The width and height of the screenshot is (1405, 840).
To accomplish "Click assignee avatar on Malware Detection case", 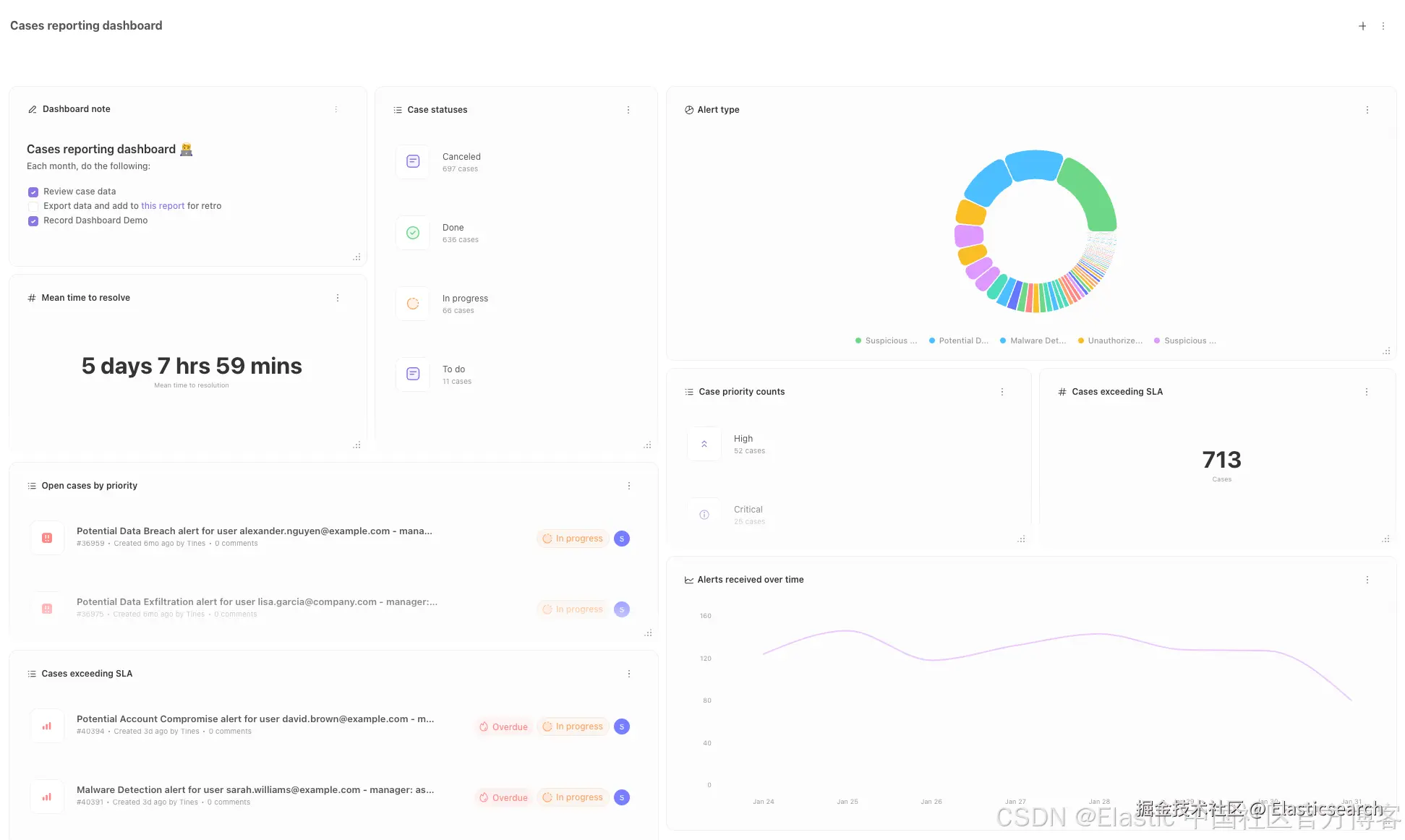I will click(622, 797).
